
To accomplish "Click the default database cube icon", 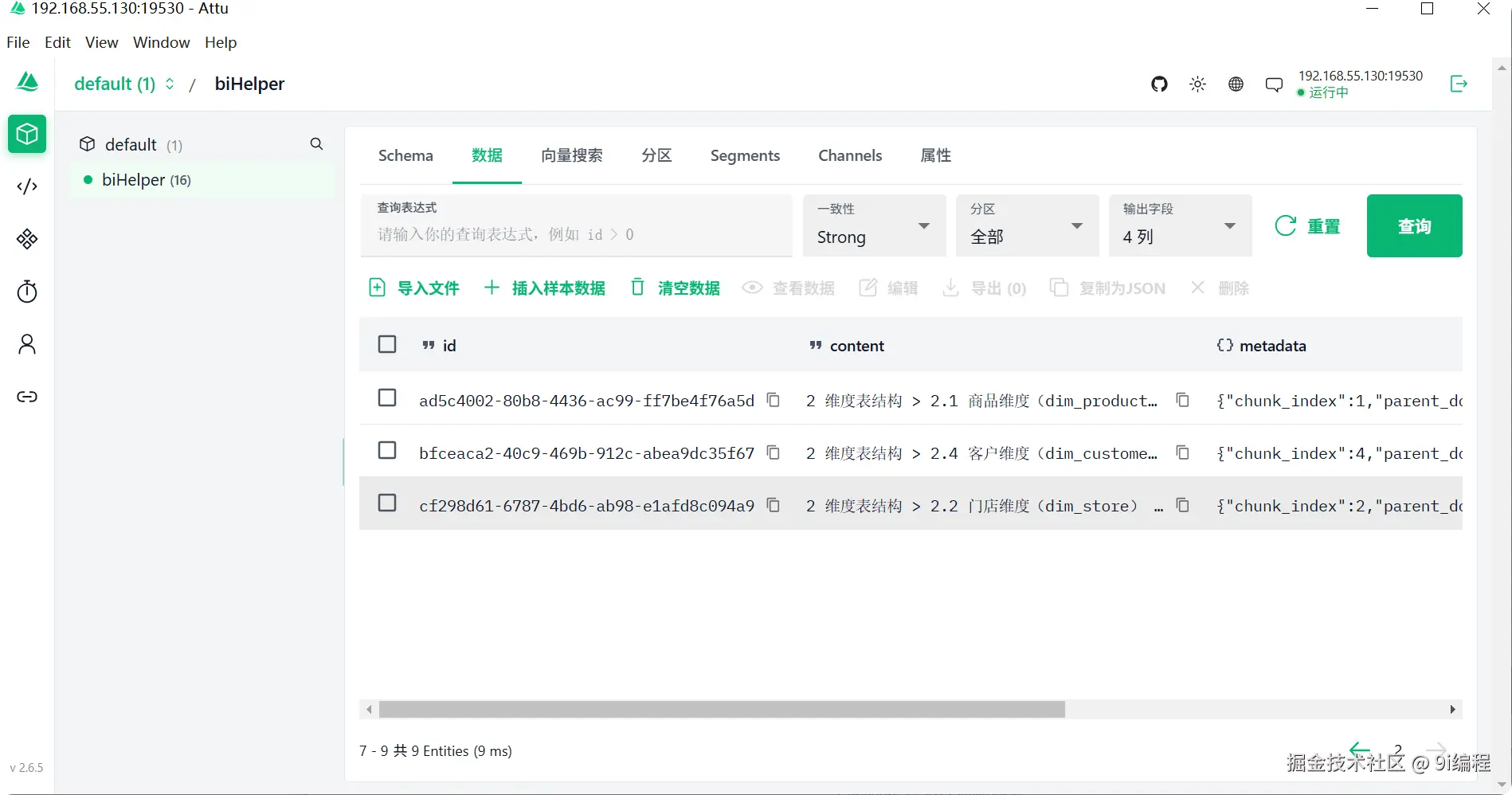I will tap(88, 144).
